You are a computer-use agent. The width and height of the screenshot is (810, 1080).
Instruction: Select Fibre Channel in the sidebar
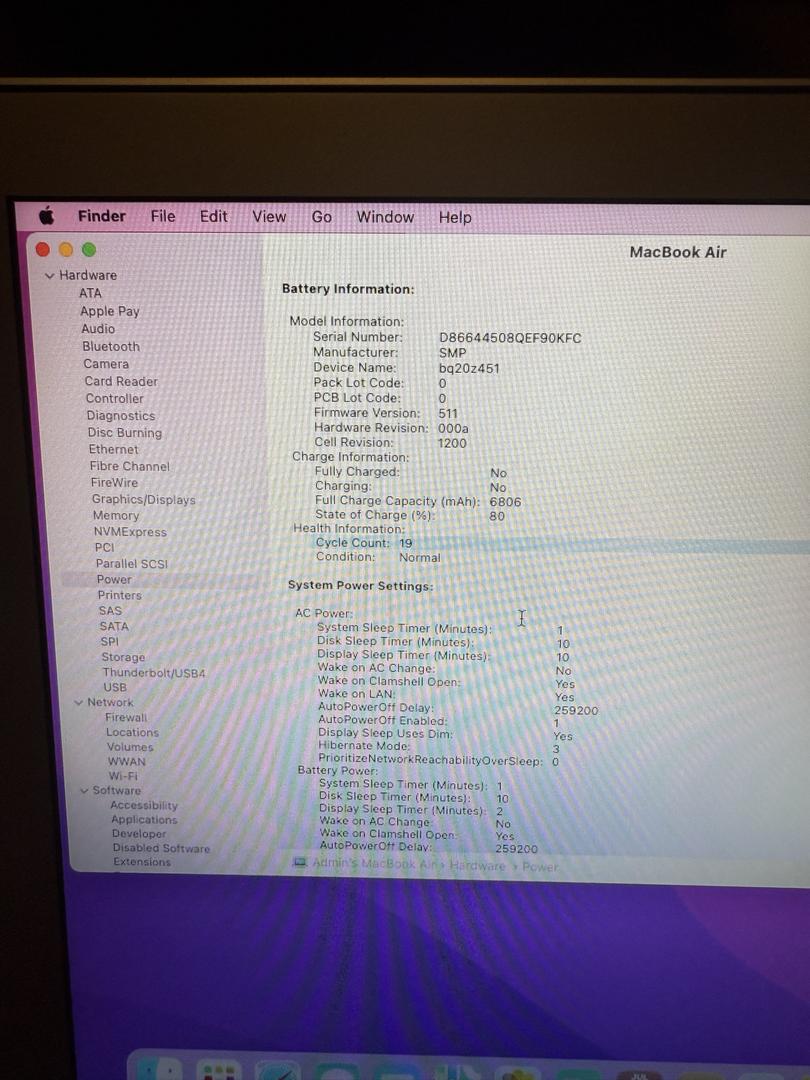pos(129,466)
